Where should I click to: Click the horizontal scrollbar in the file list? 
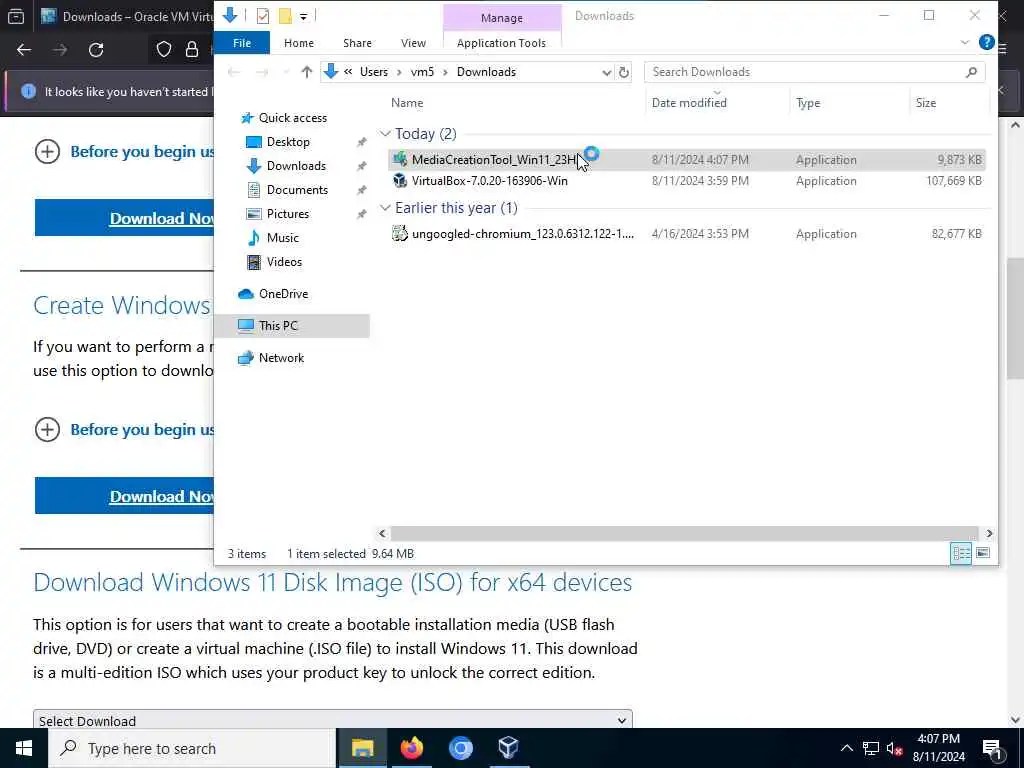[684, 534]
